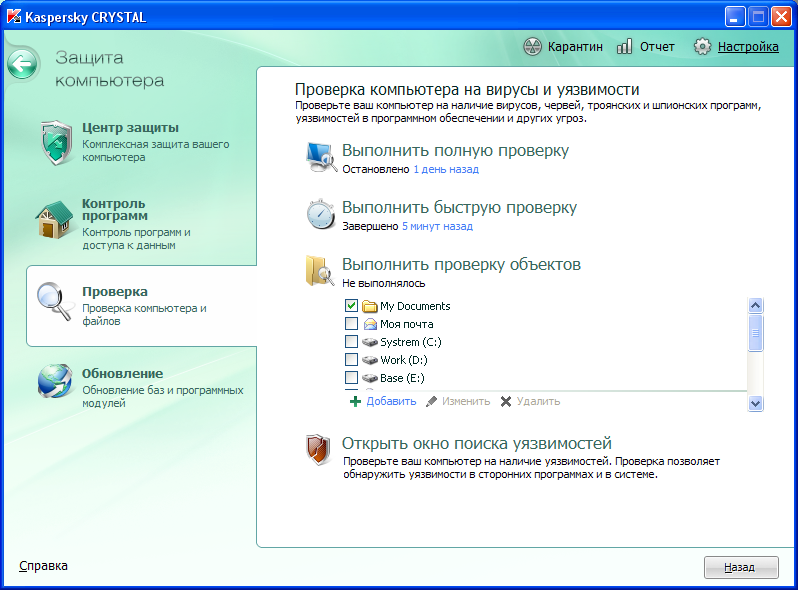Click the 5 минут назад link
This screenshot has height=590, width=798.
[x=437, y=226]
